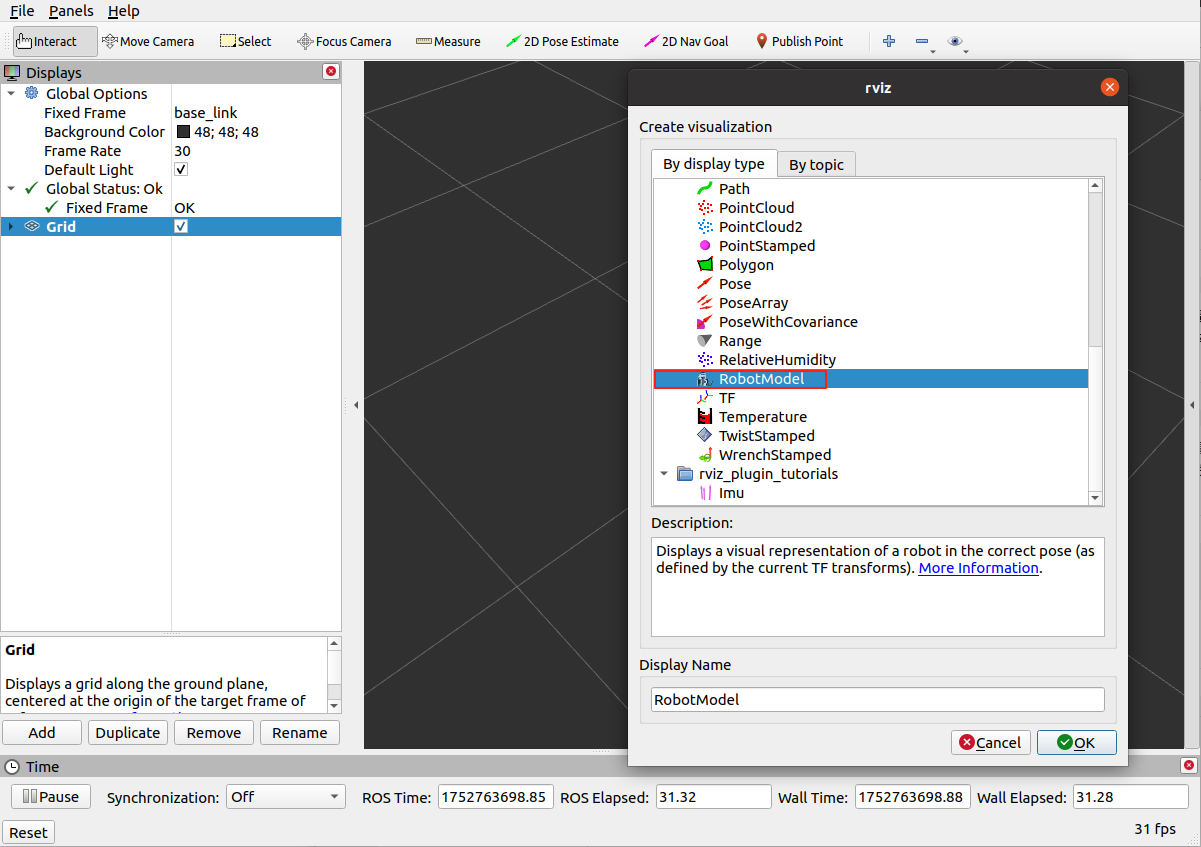Click the Temperature icon
1201x847 pixels.
pyautogui.click(x=705, y=416)
